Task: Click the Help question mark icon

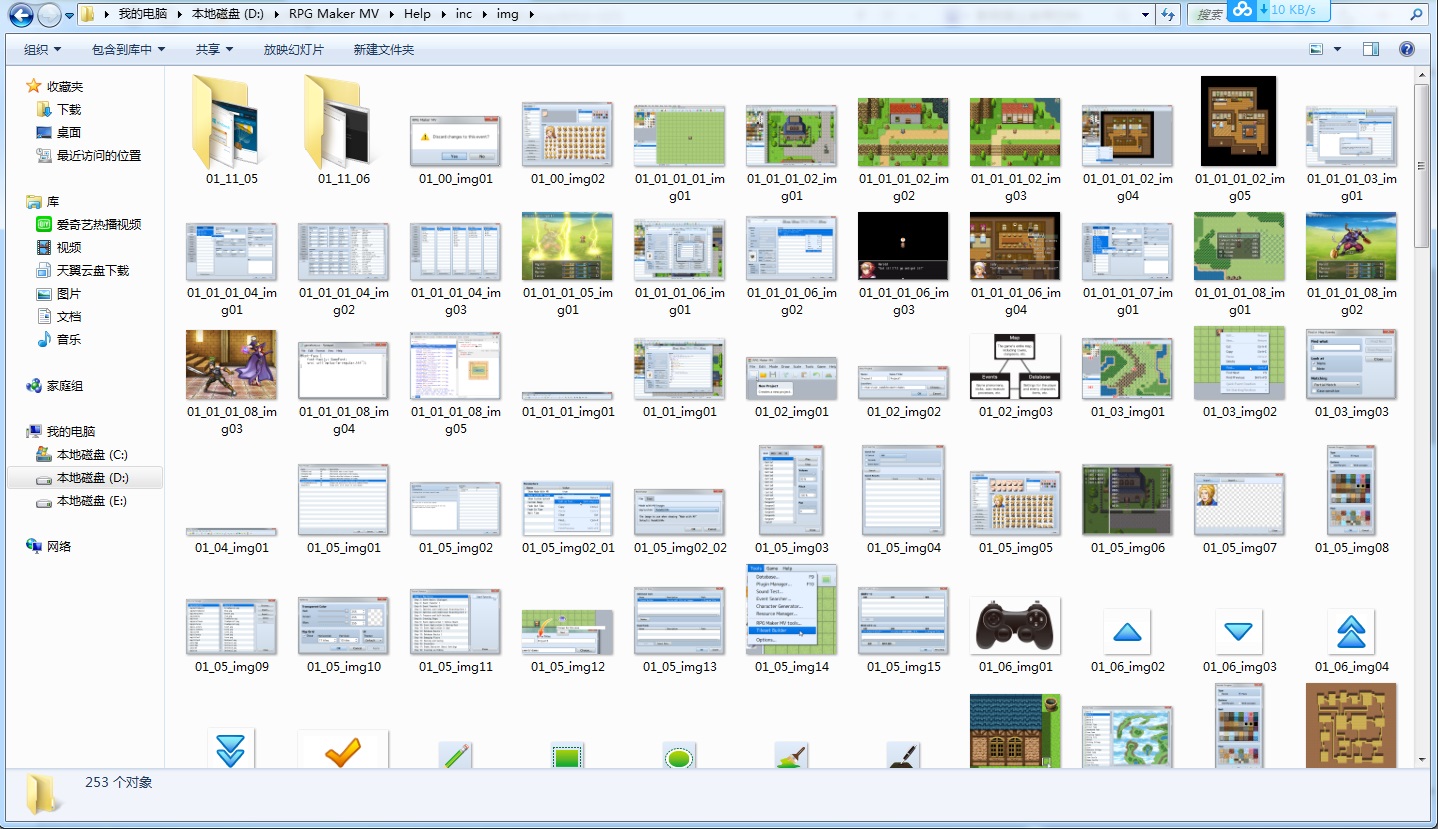Action: 1406,49
